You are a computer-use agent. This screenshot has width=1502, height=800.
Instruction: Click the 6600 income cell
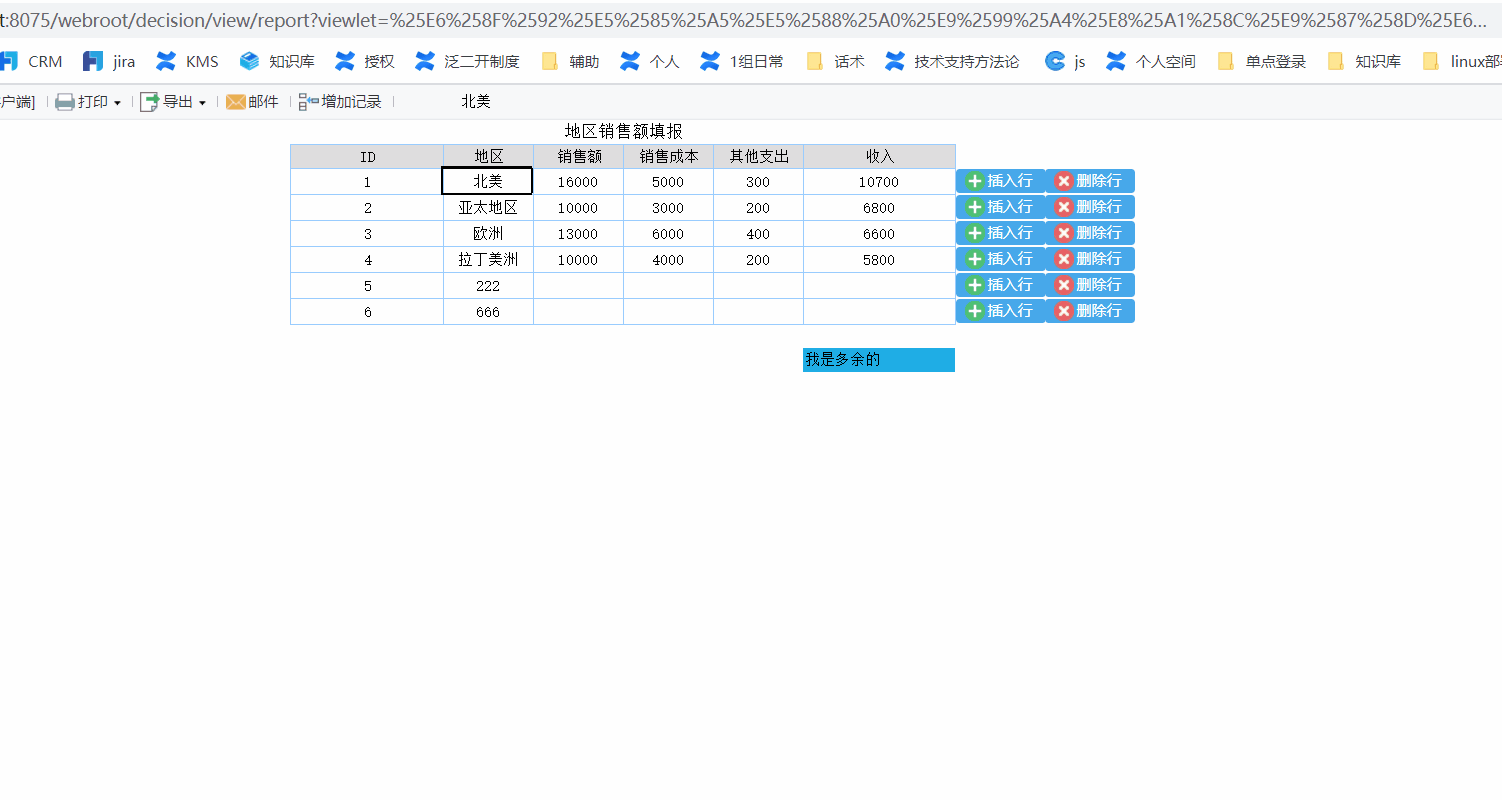[x=879, y=234]
